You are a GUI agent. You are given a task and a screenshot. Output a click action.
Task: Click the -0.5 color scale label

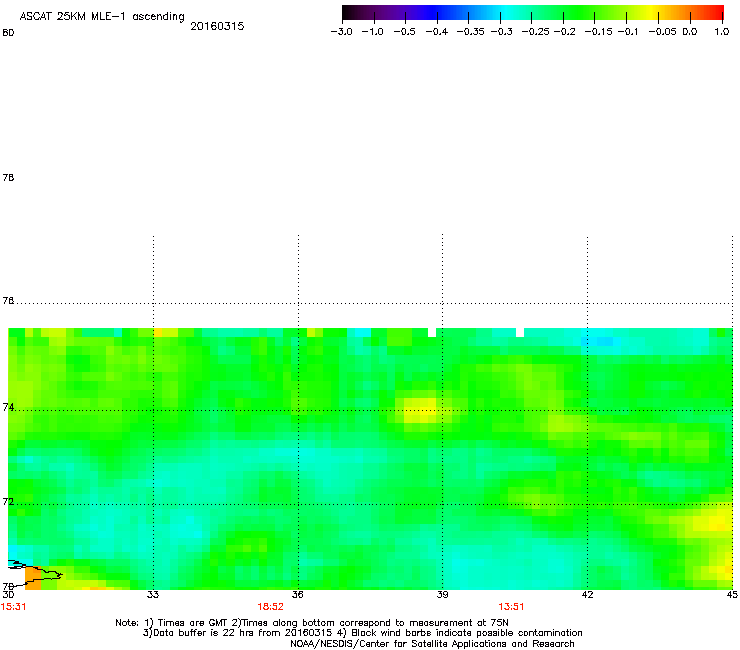point(404,32)
